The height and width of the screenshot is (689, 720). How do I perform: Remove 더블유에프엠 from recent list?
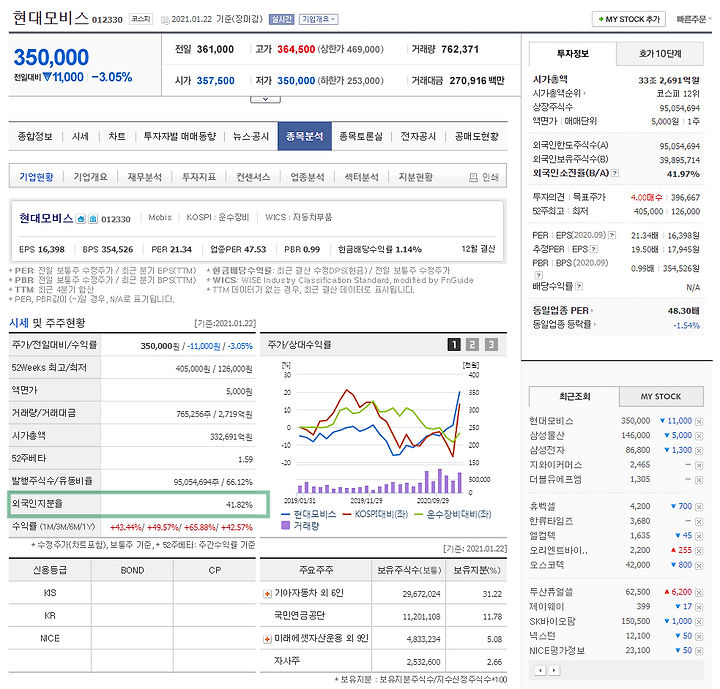[699, 480]
